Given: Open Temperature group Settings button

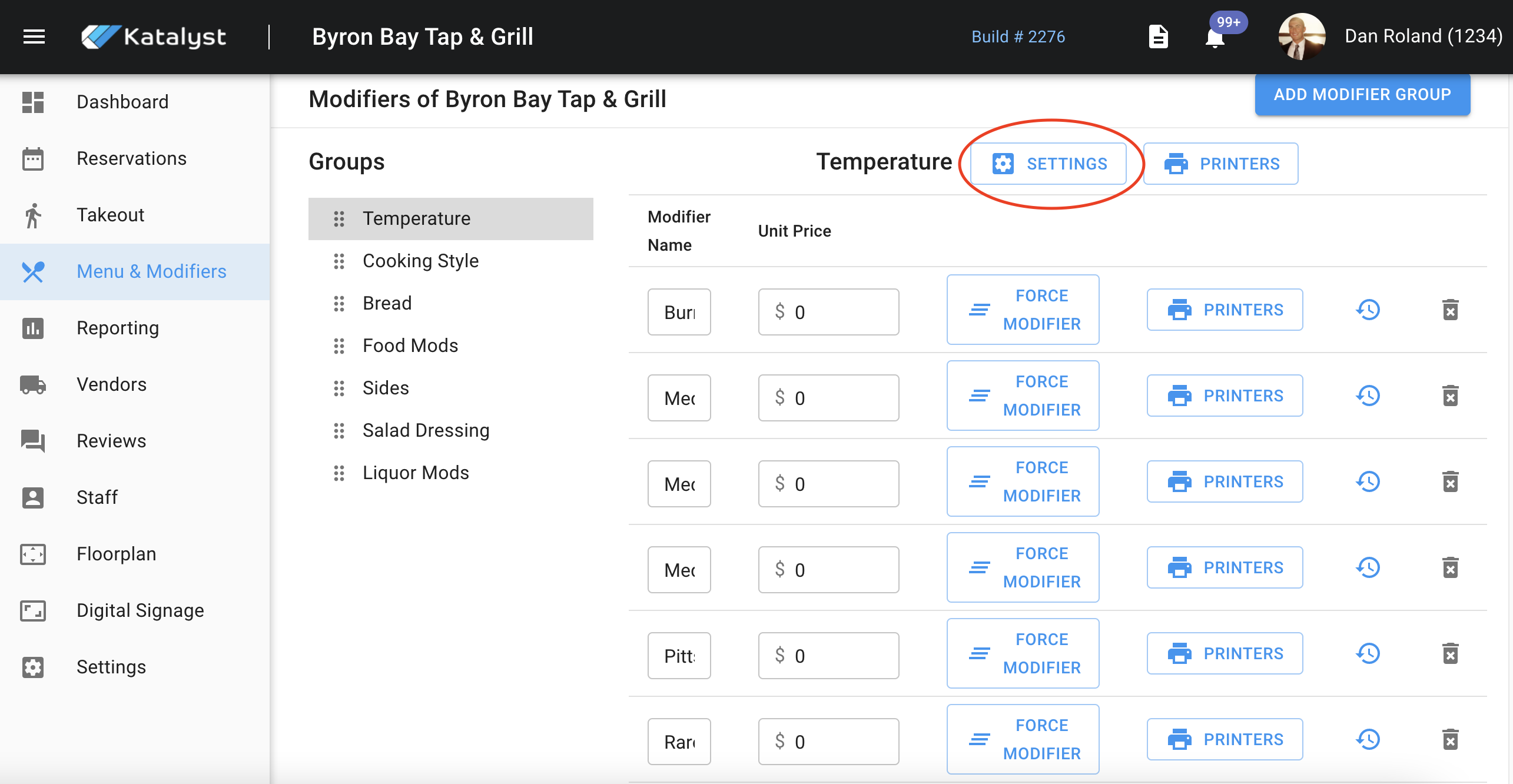Looking at the screenshot, I should (1049, 164).
